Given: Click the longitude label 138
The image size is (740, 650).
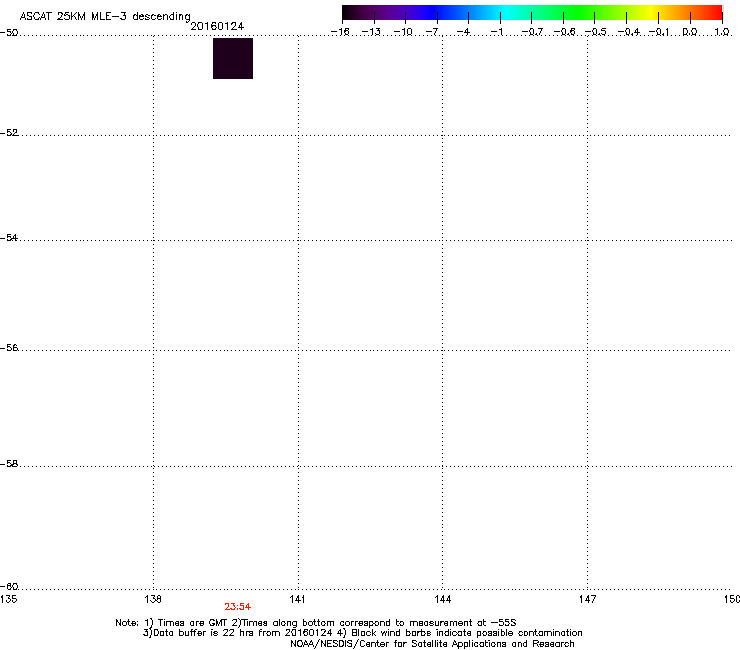Looking at the screenshot, I should pos(153,599).
